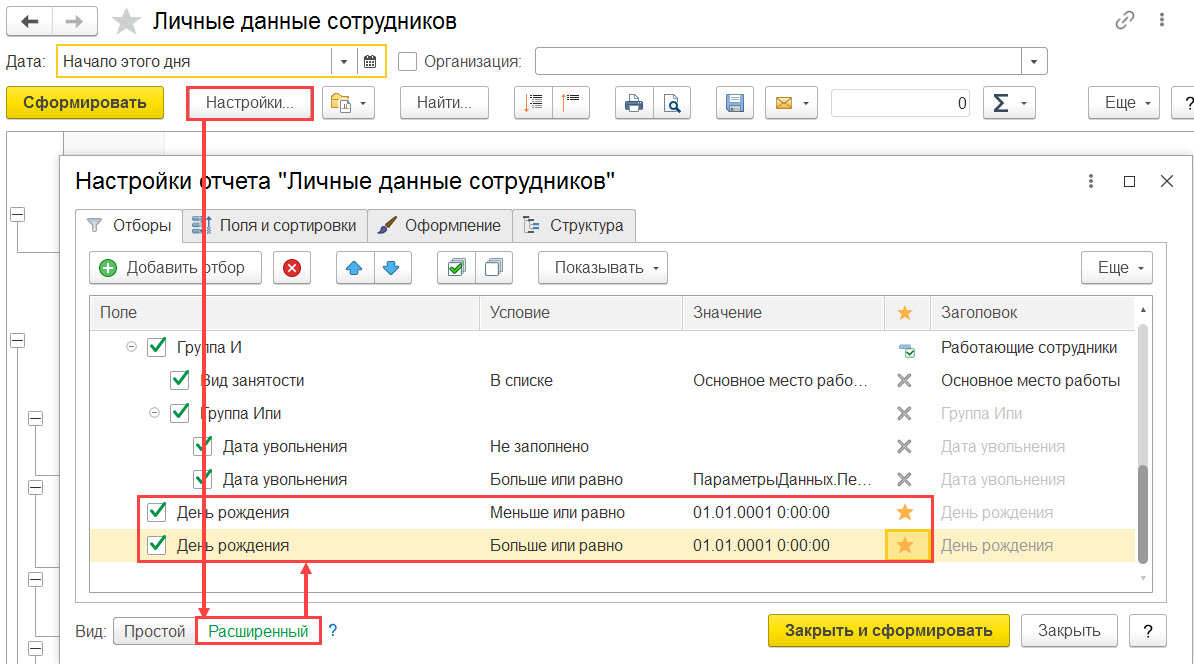Click the numeric sum field showing 0

(x=901, y=103)
